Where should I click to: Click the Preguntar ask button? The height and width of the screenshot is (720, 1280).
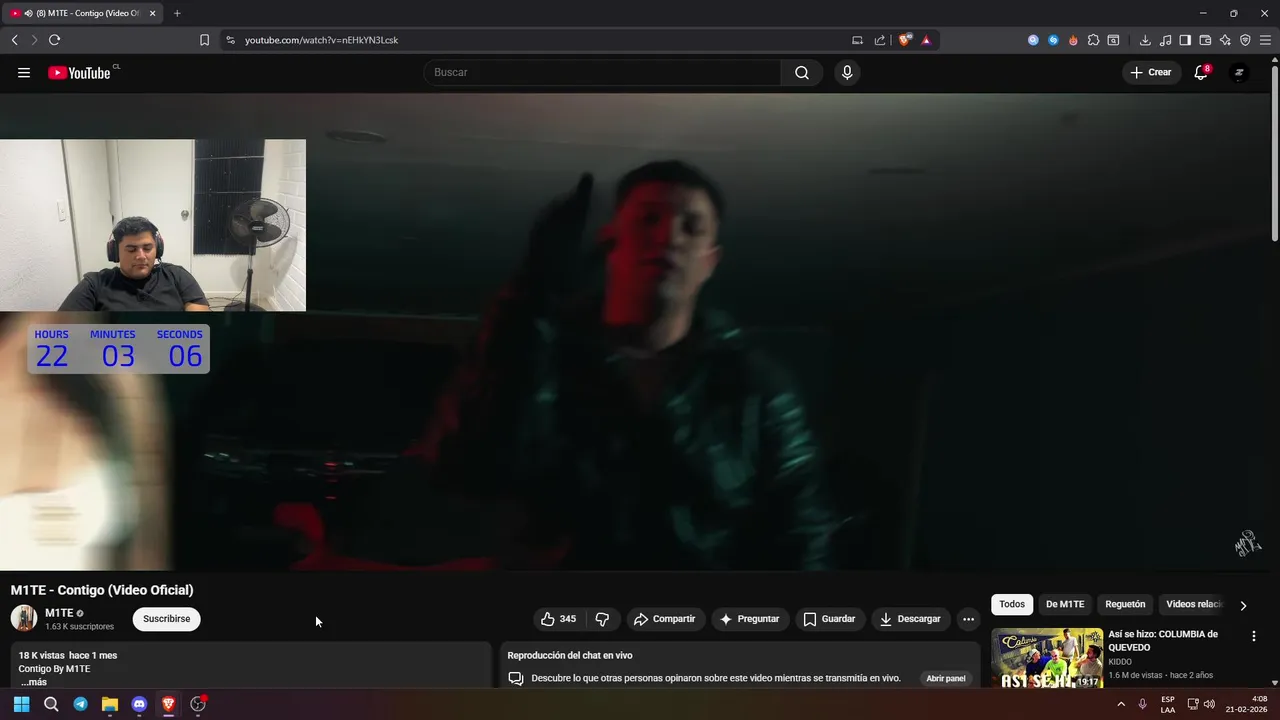749,619
